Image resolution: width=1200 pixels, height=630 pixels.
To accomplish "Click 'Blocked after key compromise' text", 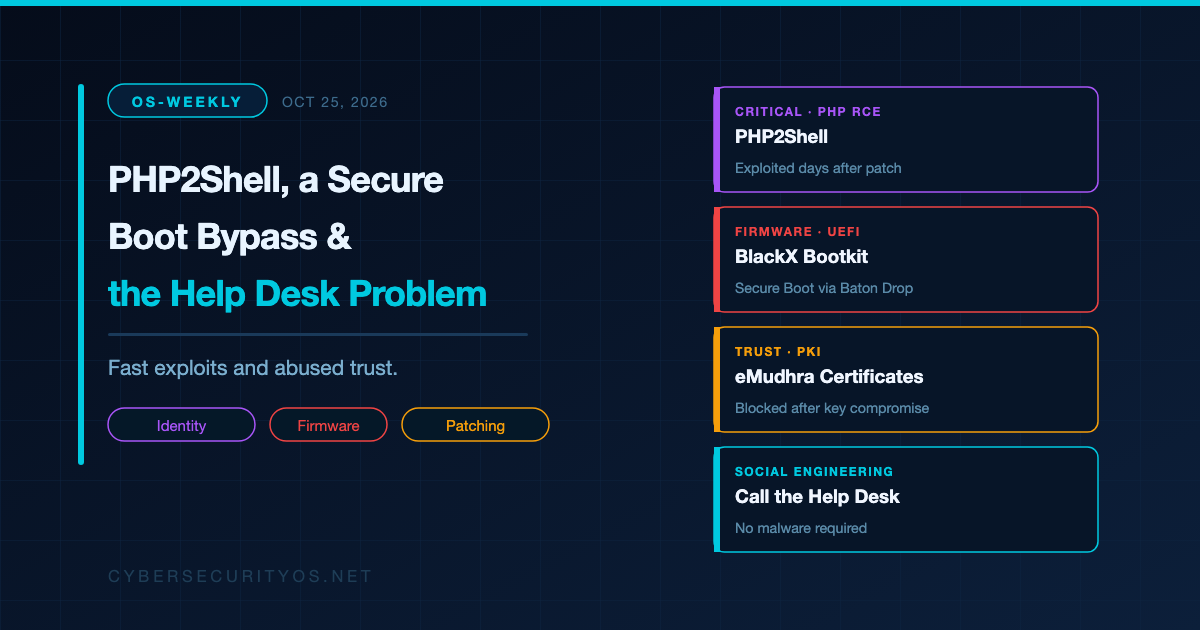I will click(x=832, y=408).
